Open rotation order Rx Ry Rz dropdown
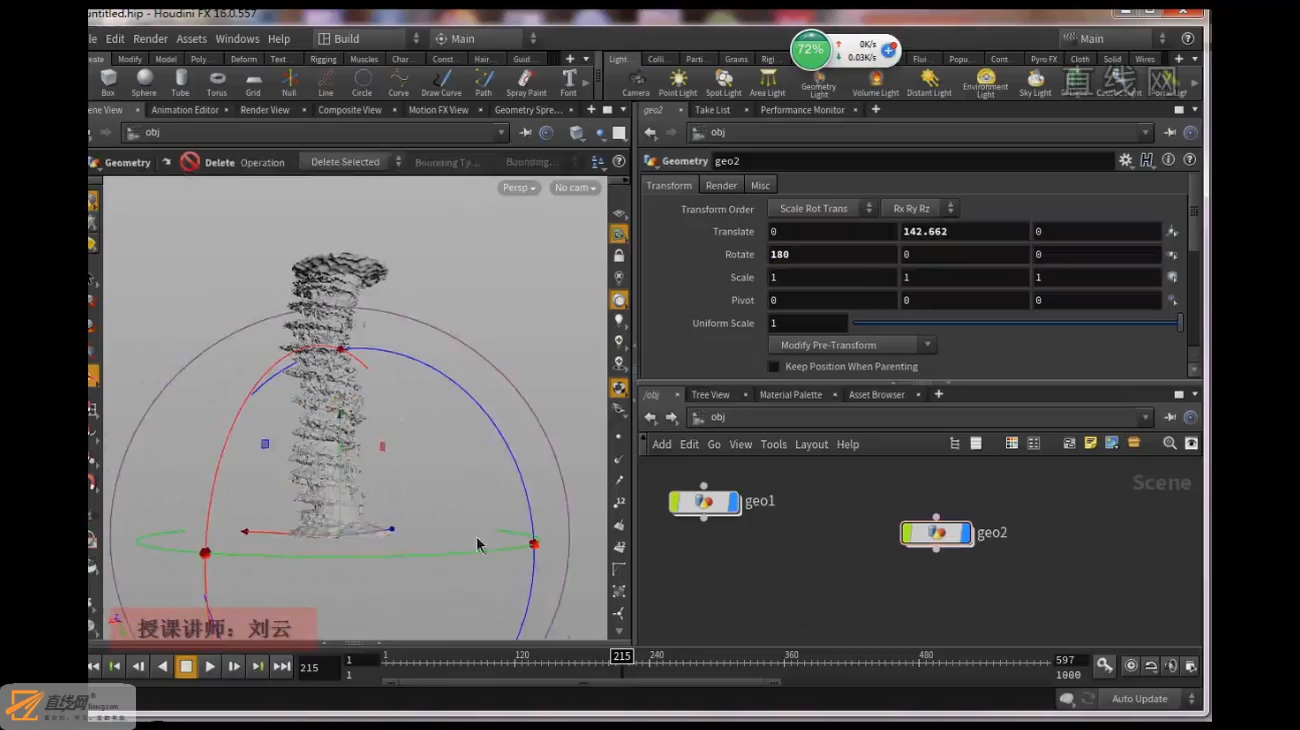The height and width of the screenshot is (730, 1300). tap(920, 208)
